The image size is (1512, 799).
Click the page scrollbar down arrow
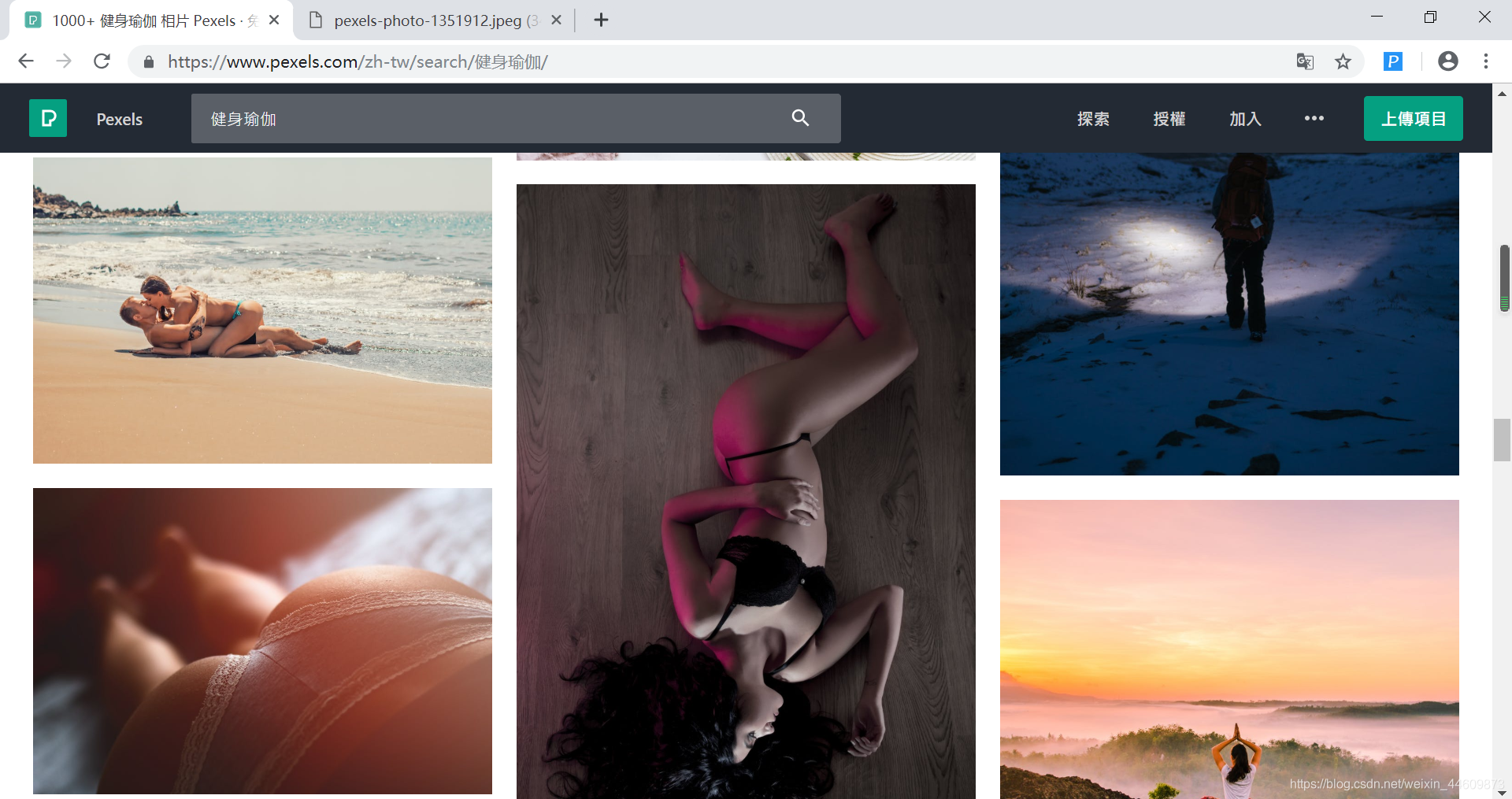(x=1503, y=792)
